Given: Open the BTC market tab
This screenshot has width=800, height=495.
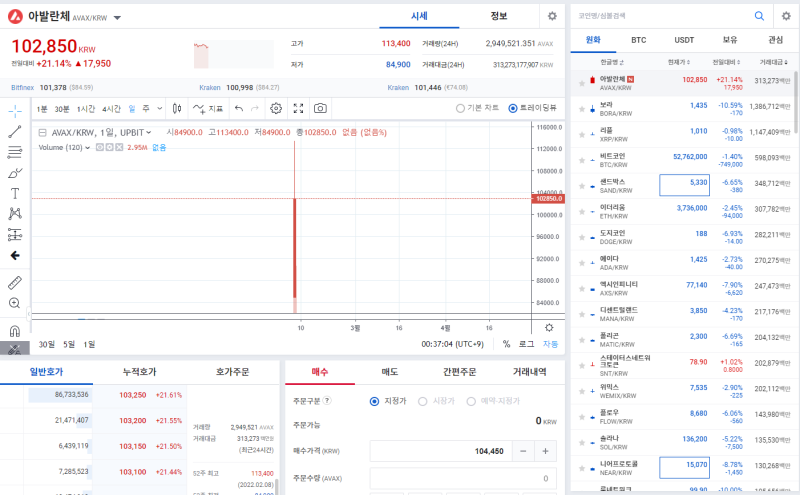Looking at the screenshot, I should [638, 40].
